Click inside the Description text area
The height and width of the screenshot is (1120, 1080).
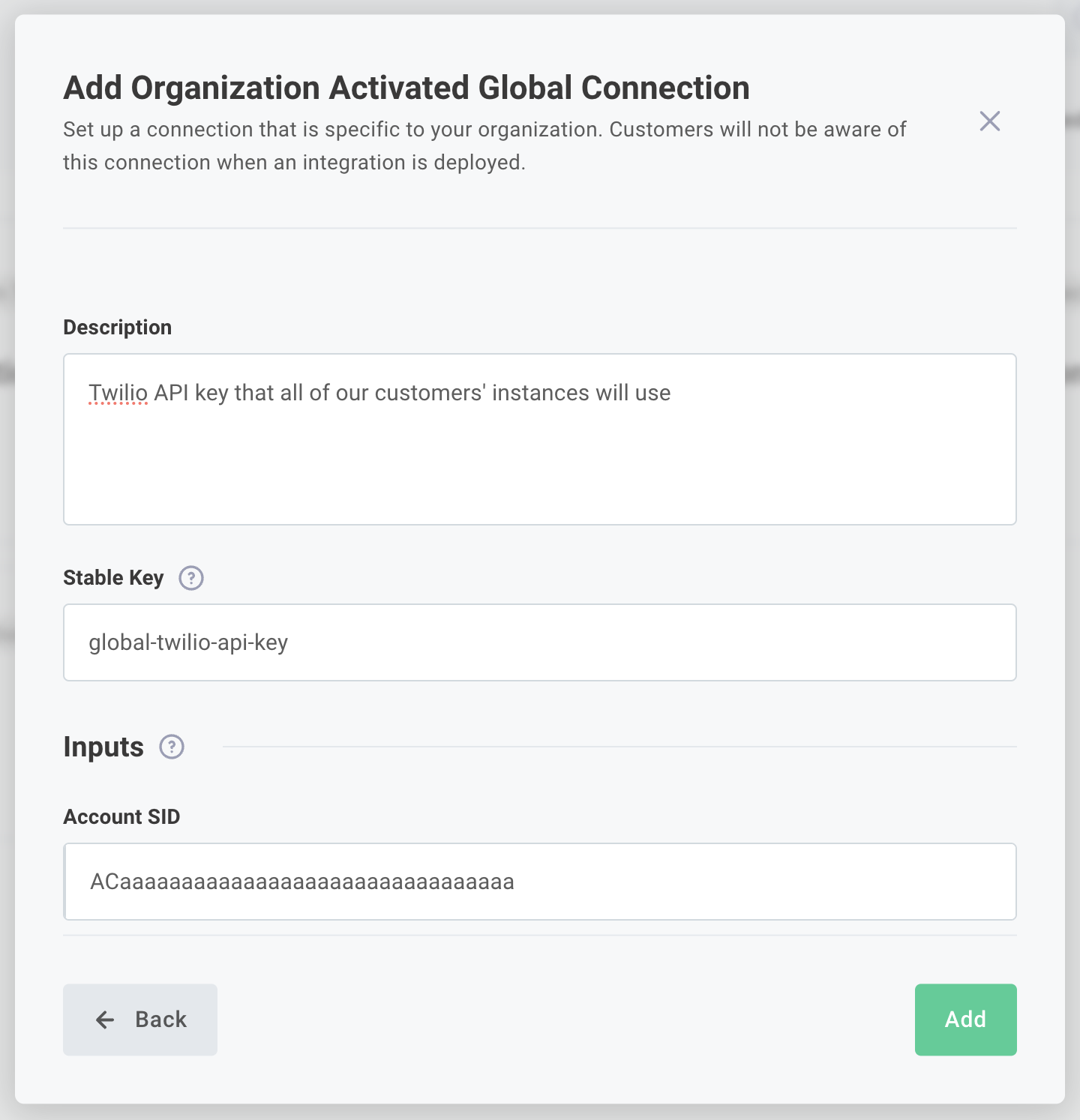pyautogui.click(x=539, y=439)
